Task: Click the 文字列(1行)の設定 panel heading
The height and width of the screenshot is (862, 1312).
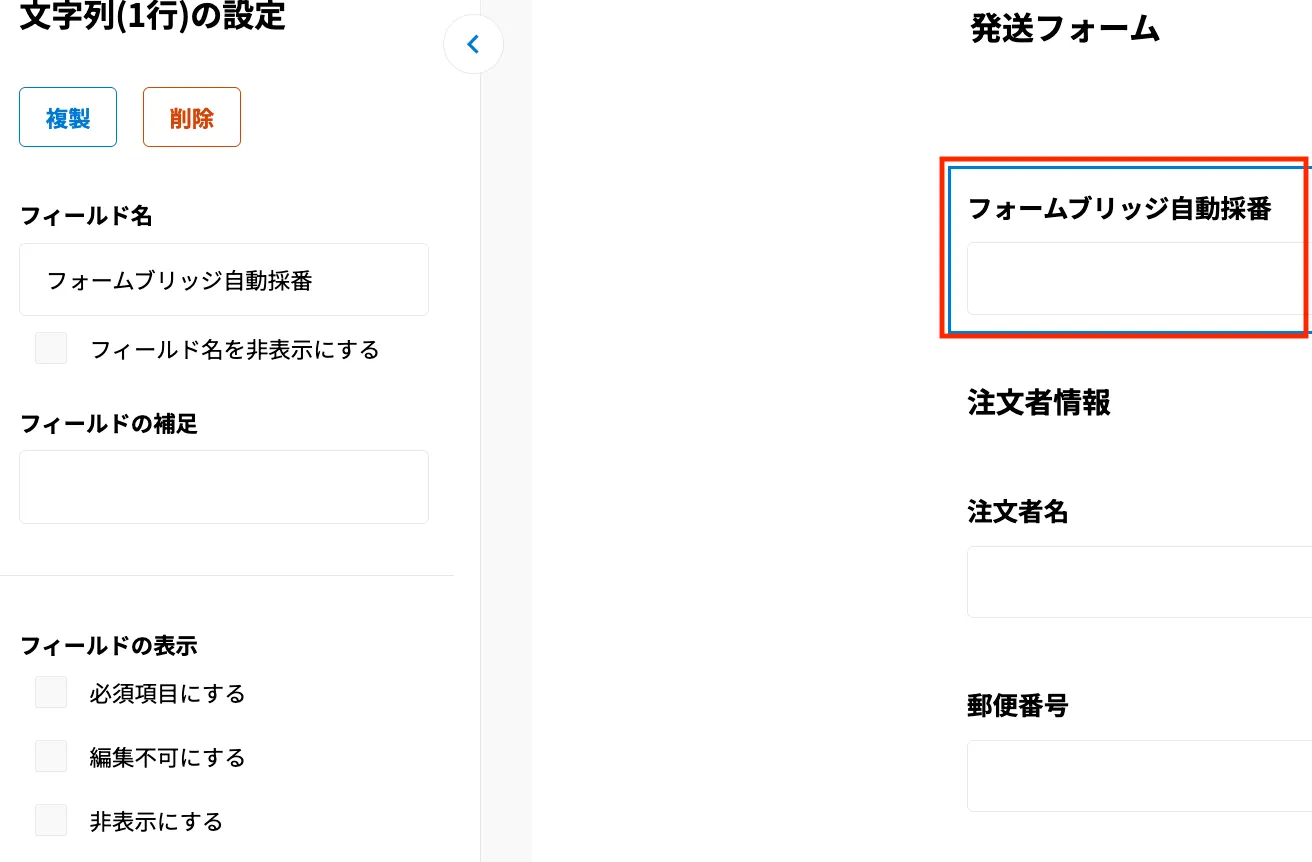Action: 153,17
